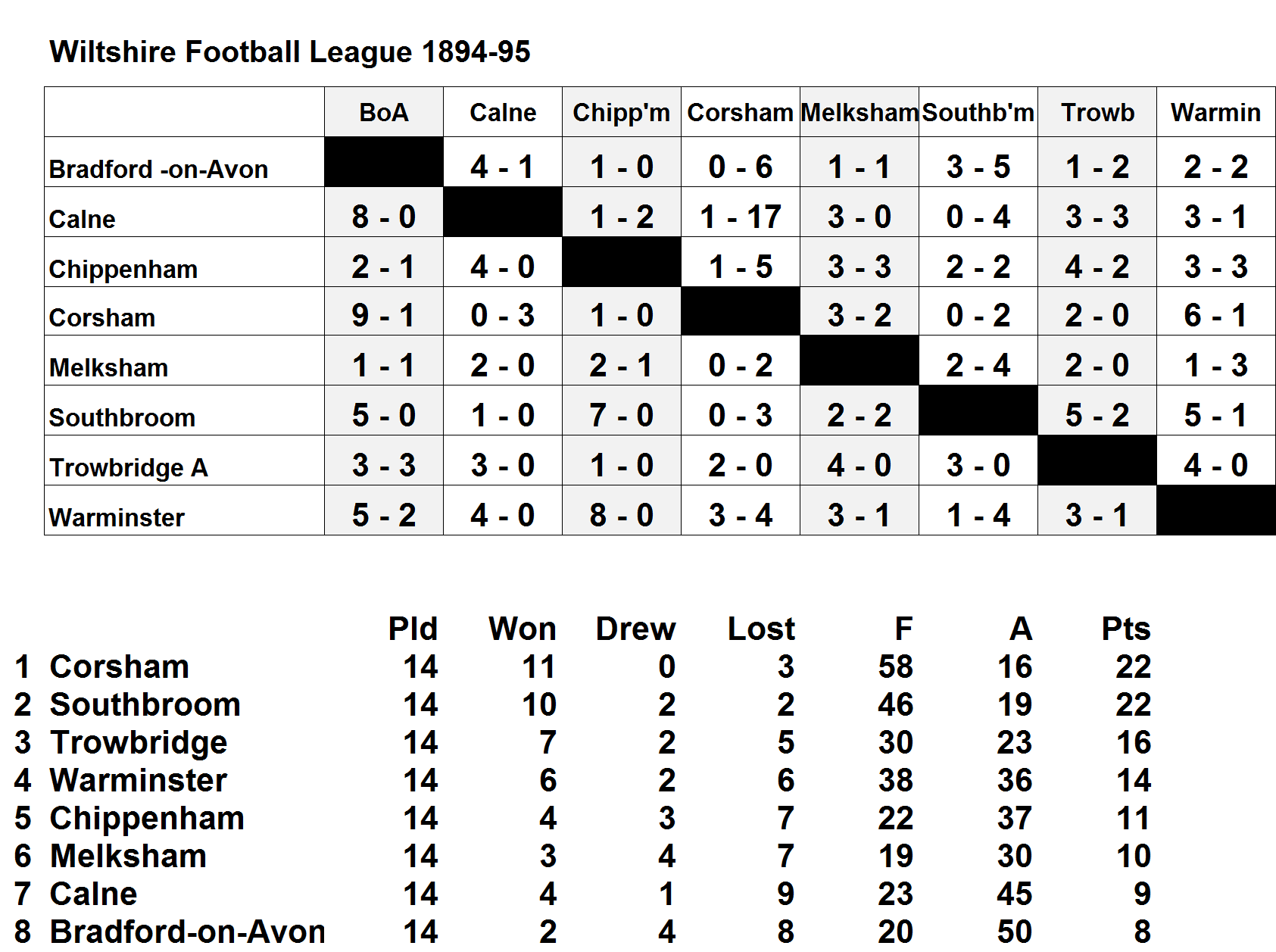This screenshot has width=1276, height=952.
Task: Click the 8 - 0 score in Calne row
Action: pyautogui.click(x=384, y=217)
